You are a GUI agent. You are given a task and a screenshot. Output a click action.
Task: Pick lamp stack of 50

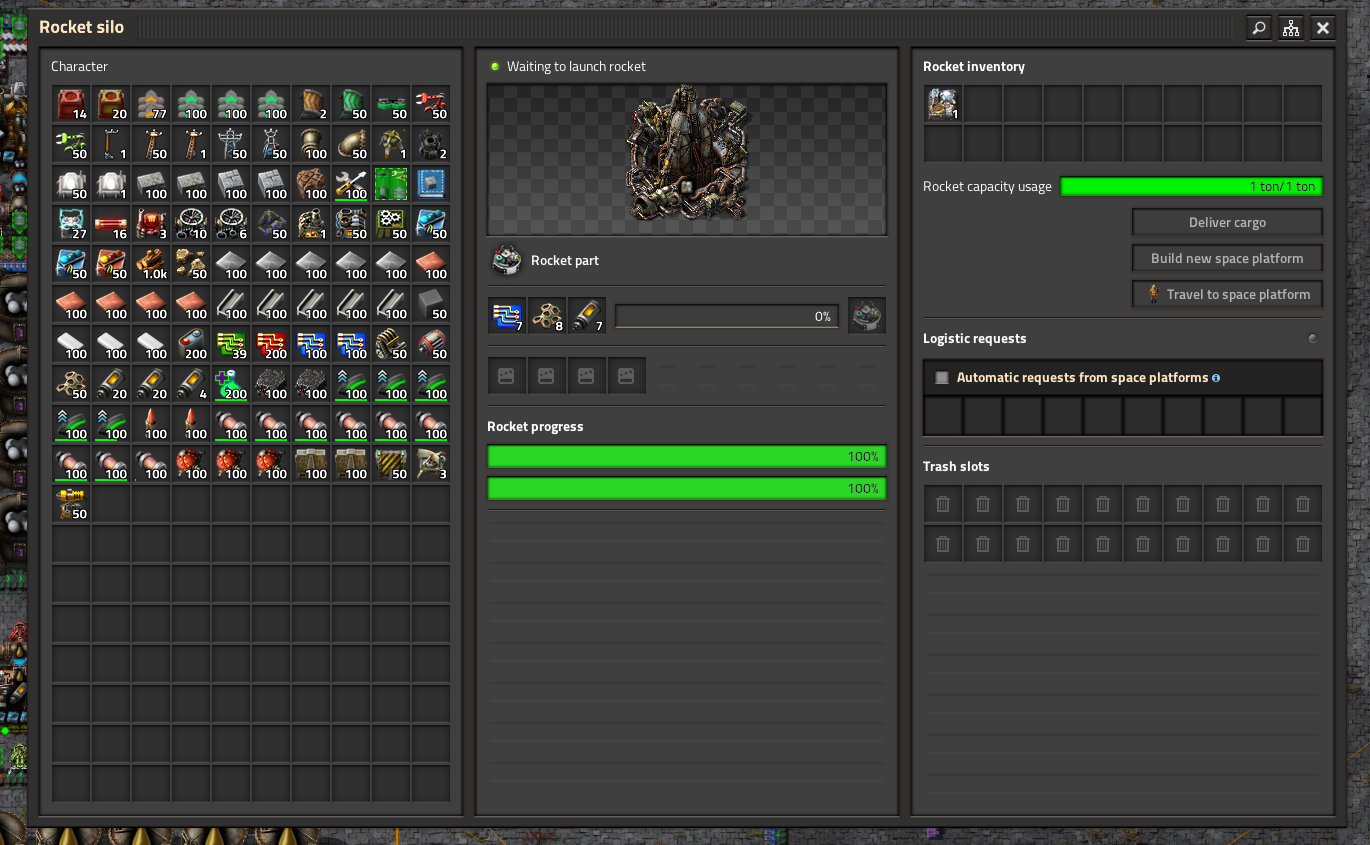(x=71, y=184)
